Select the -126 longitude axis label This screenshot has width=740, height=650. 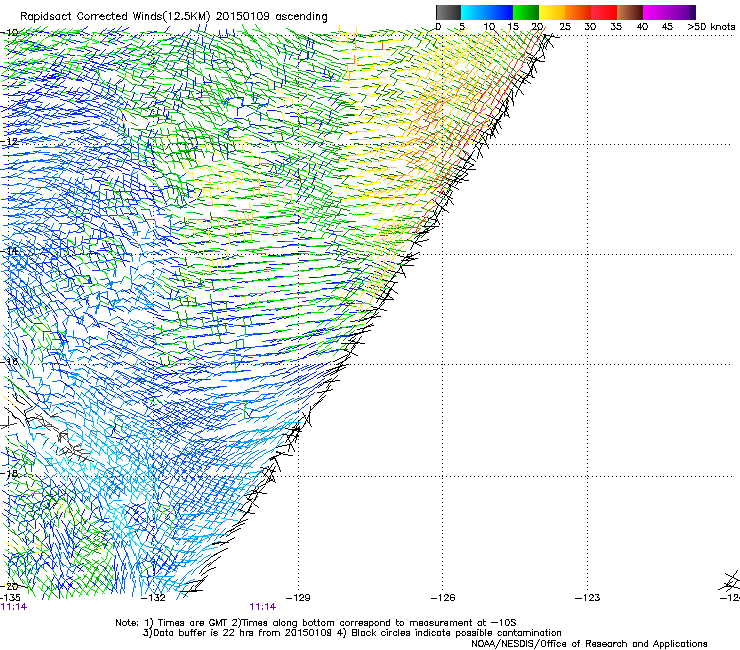[443, 598]
